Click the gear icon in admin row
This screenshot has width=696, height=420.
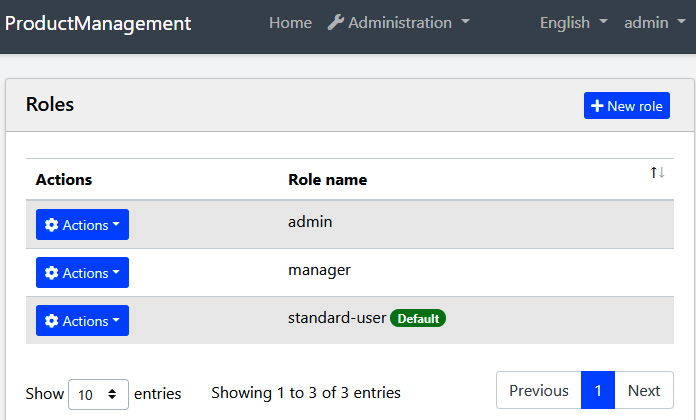pos(52,225)
